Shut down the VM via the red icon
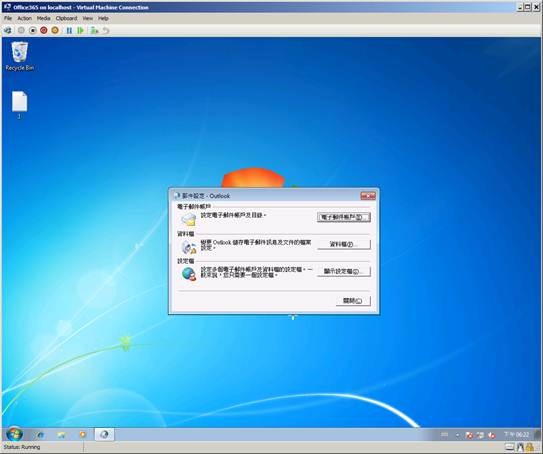 pyautogui.click(x=44, y=30)
